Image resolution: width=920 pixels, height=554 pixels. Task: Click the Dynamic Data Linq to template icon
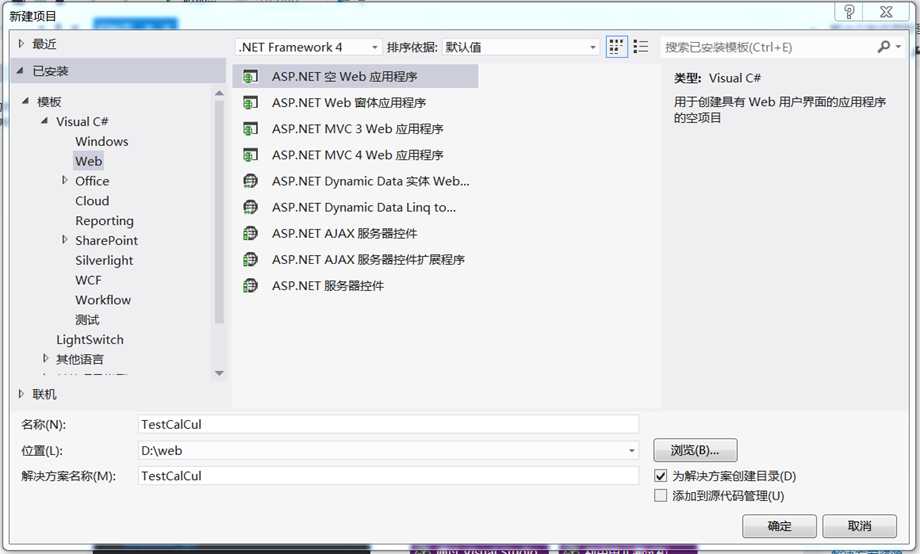251,207
